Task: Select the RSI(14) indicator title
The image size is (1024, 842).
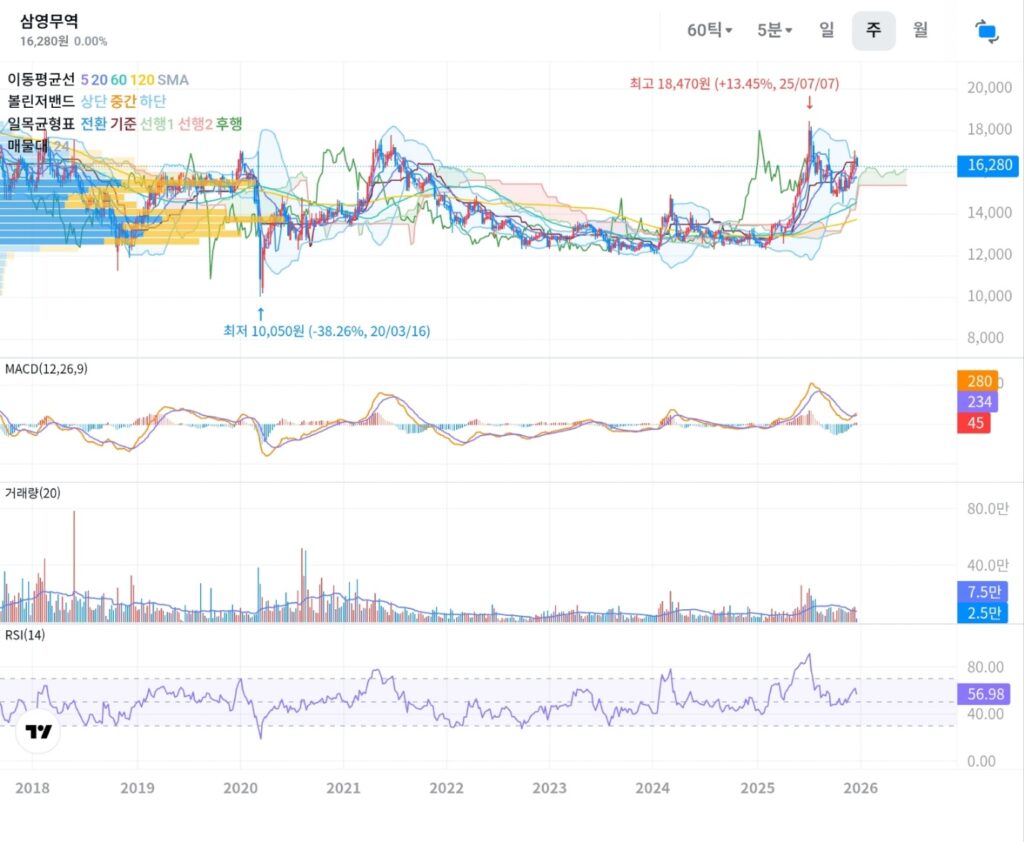Action: [x=25, y=635]
